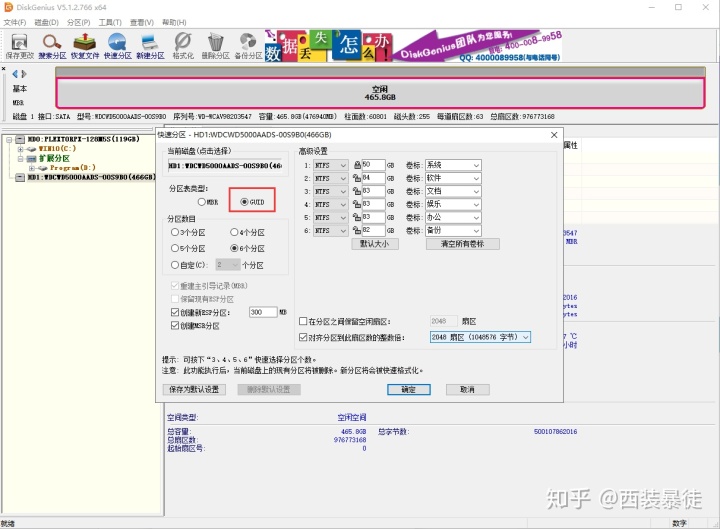This screenshot has width=720, height=529.
Task: Select Program(D:) in the disk tree
Action: coord(73,168)
